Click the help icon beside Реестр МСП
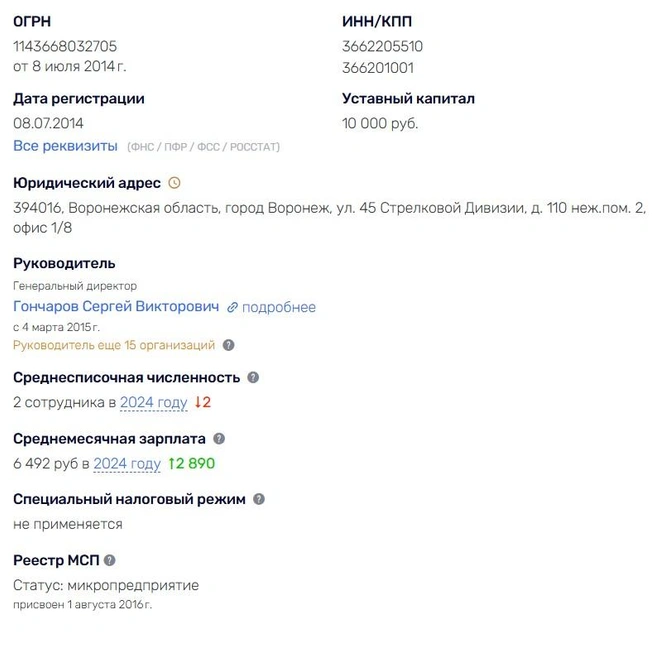The height and width of the screenshot is (653, 656). click(110, 560)
